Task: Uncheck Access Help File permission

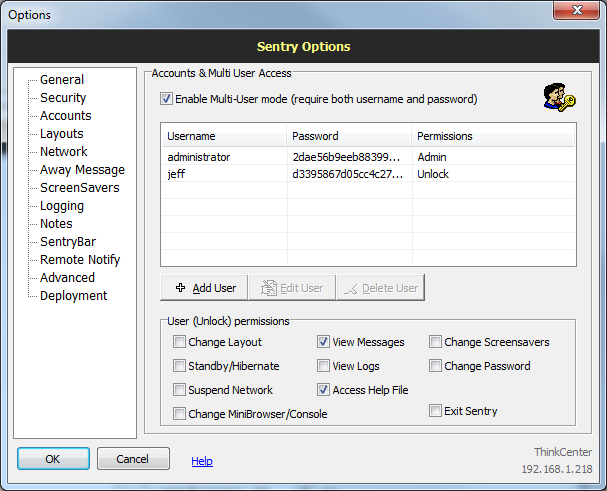Action: point(323,390)
